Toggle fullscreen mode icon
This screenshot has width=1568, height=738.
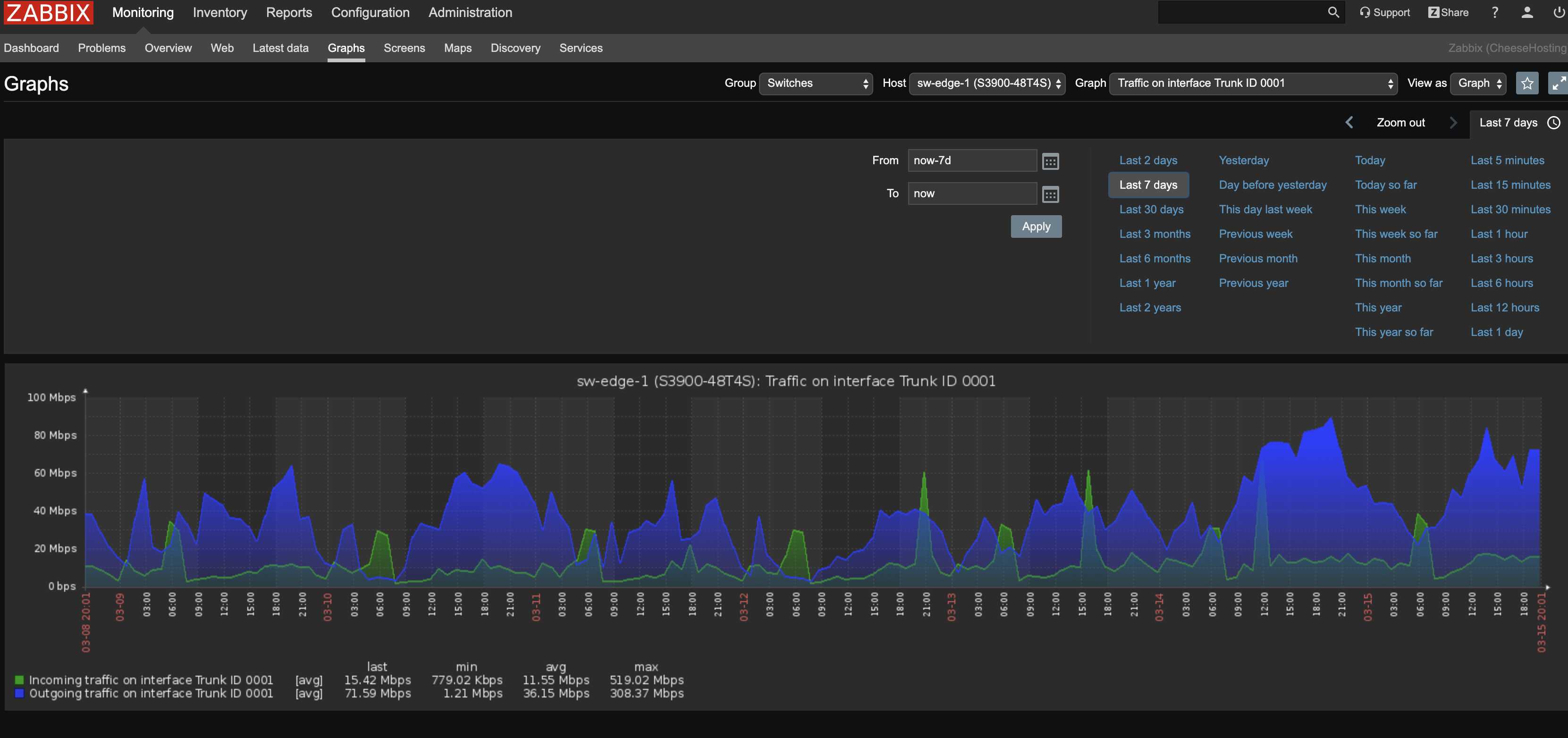1558,84
